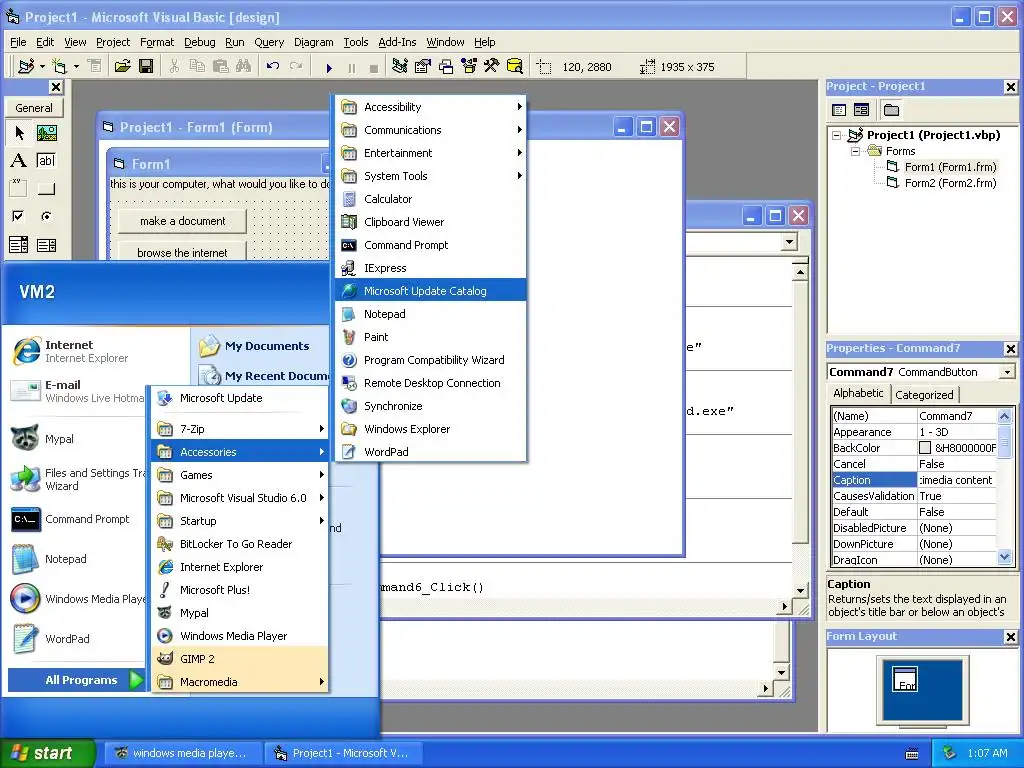Click the Add Form toolbar icon
The height and width of the screenshot is (768, 1024).
(59, 66)
